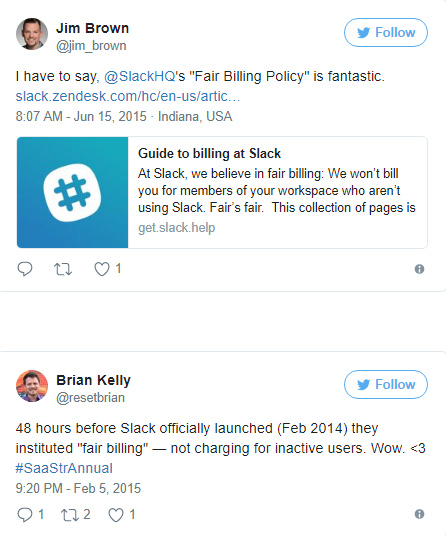Reply to Jim Brown's tweet

[x=25, y=269]
